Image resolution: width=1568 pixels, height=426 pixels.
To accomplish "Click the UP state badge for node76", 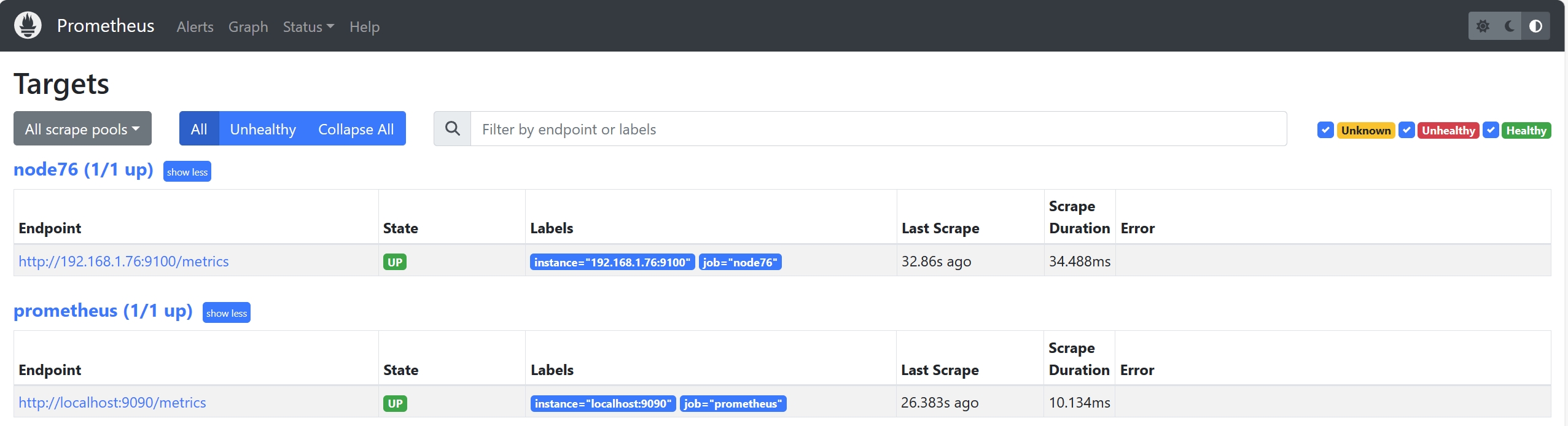I will (395, 262).
